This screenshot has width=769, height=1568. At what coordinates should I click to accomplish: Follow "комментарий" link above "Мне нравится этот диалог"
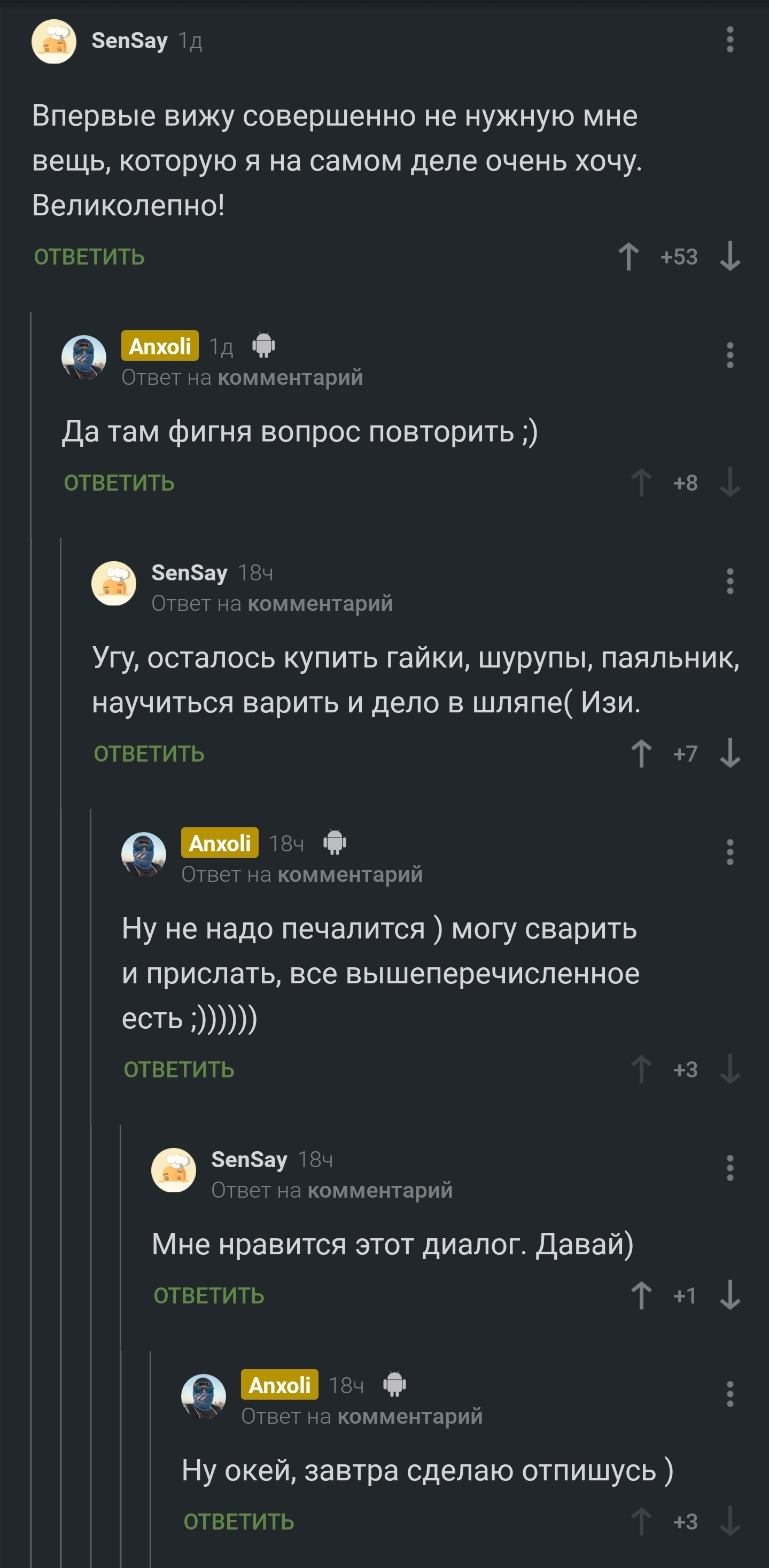tap(380, 1191)
